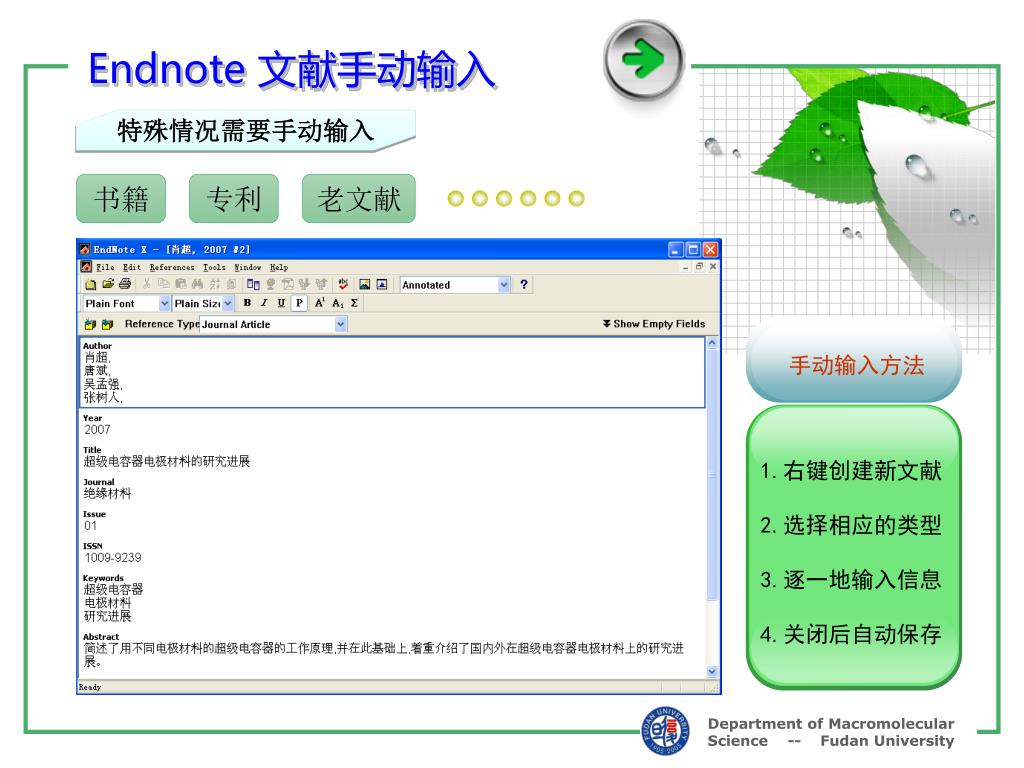Click the EndNote title bar icon
Viewport: 1024px width, 768px height.
pyautogui.click(x=85, y=249)
